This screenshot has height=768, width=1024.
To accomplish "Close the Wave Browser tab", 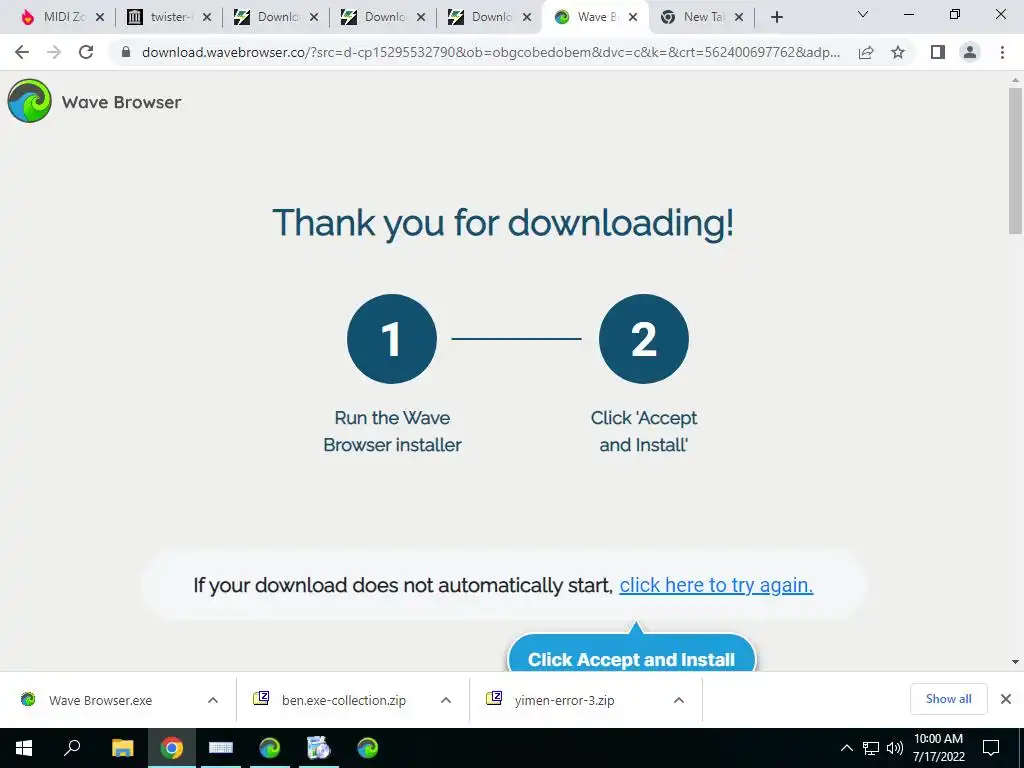I will [633, 17].
